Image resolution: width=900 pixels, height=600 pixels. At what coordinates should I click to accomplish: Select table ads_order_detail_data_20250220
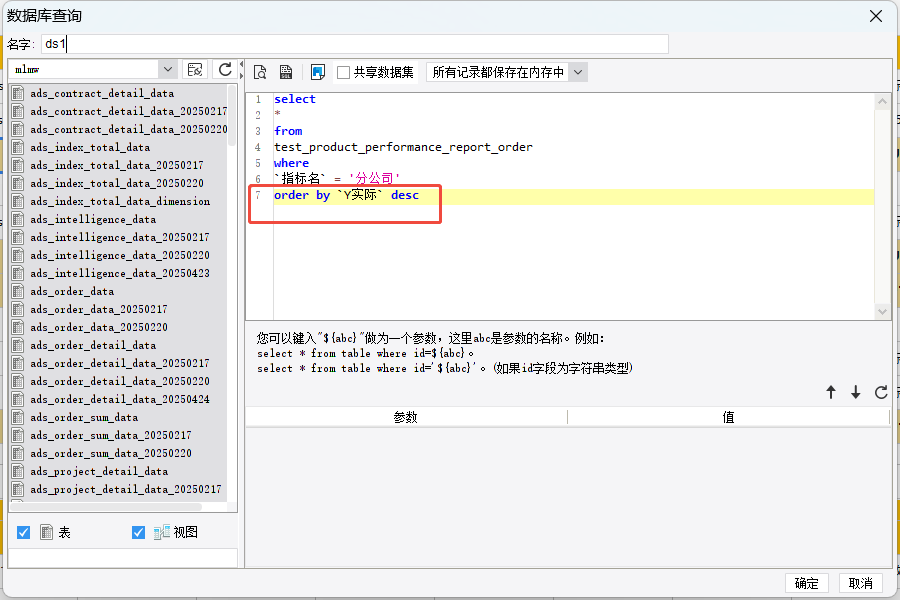point(119,381)
